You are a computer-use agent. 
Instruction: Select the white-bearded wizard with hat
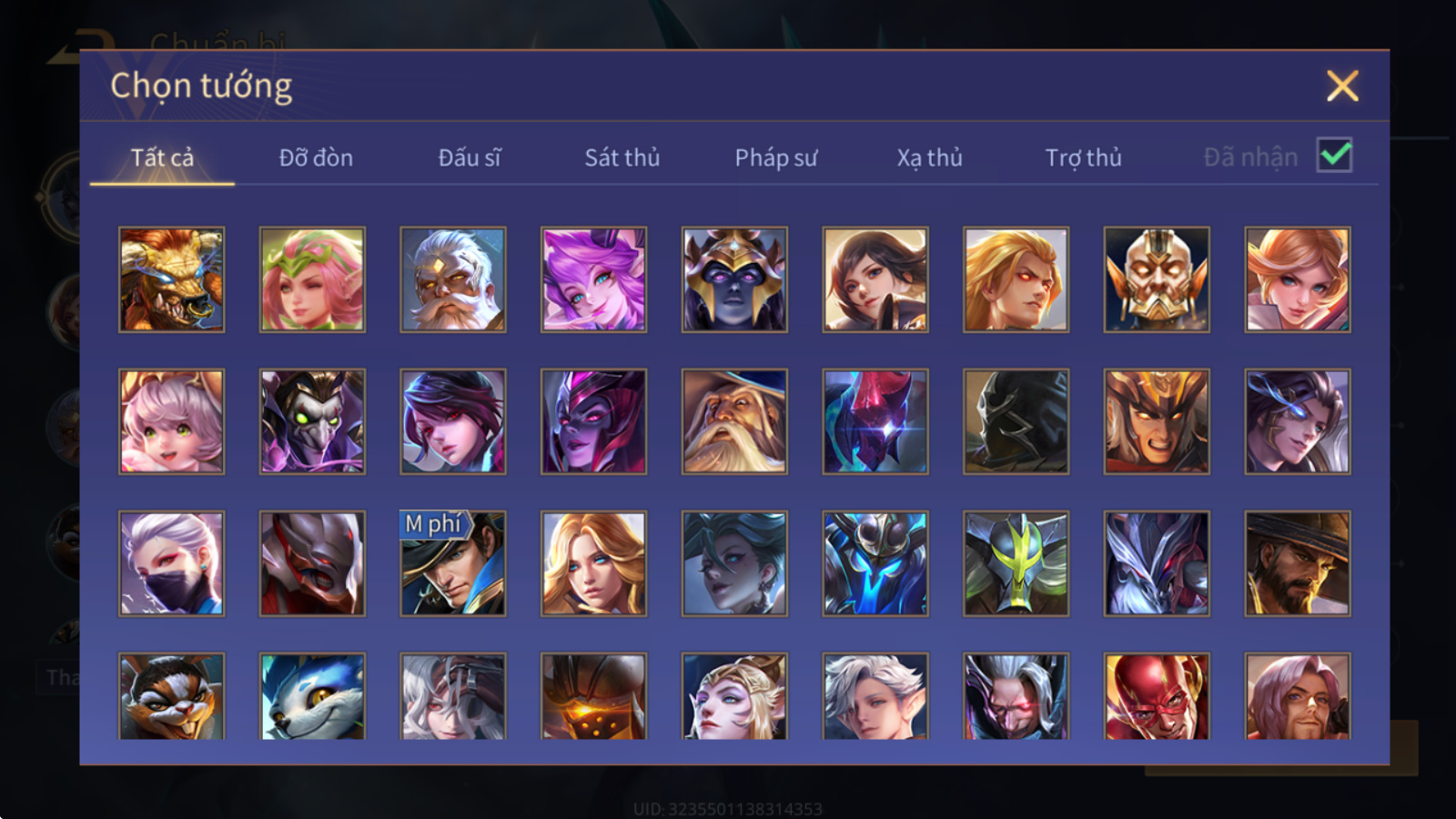pyautogui.click(x=734, y=421)
